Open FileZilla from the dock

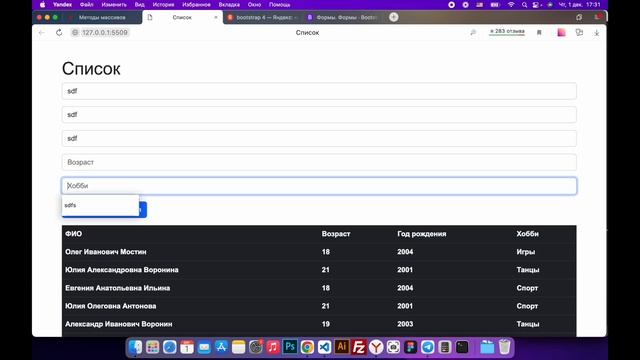click(359, 347)
